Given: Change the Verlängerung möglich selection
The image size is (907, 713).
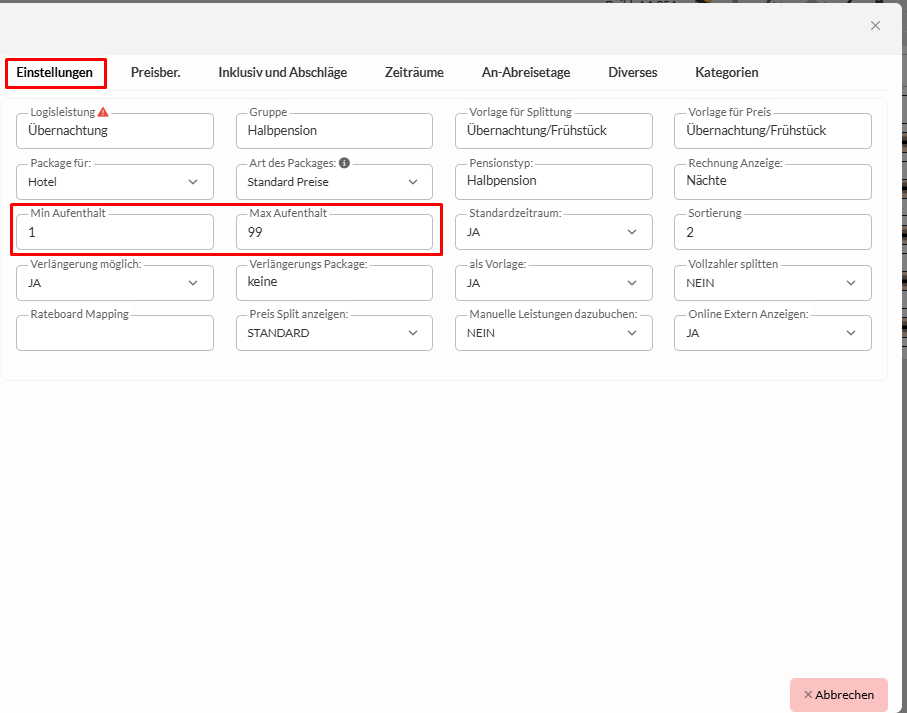Looking at the screenshot, I should point(115,283).
